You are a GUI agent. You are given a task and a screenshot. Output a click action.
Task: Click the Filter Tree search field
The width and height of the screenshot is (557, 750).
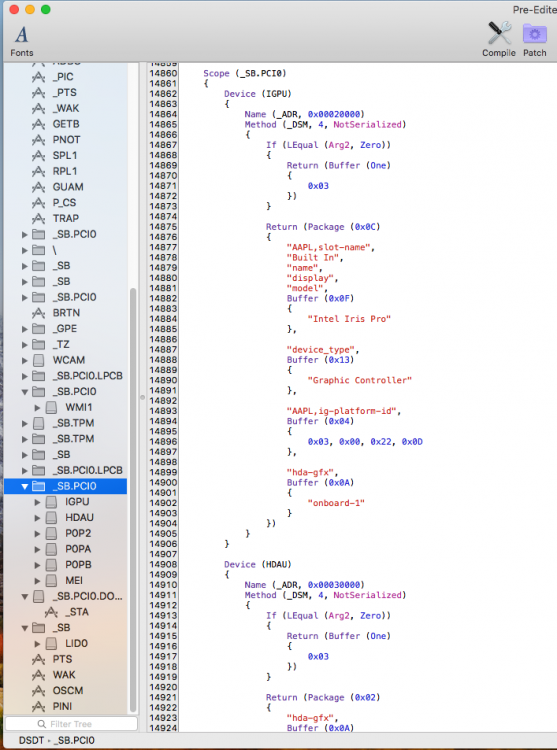click(x=71, y=724)
